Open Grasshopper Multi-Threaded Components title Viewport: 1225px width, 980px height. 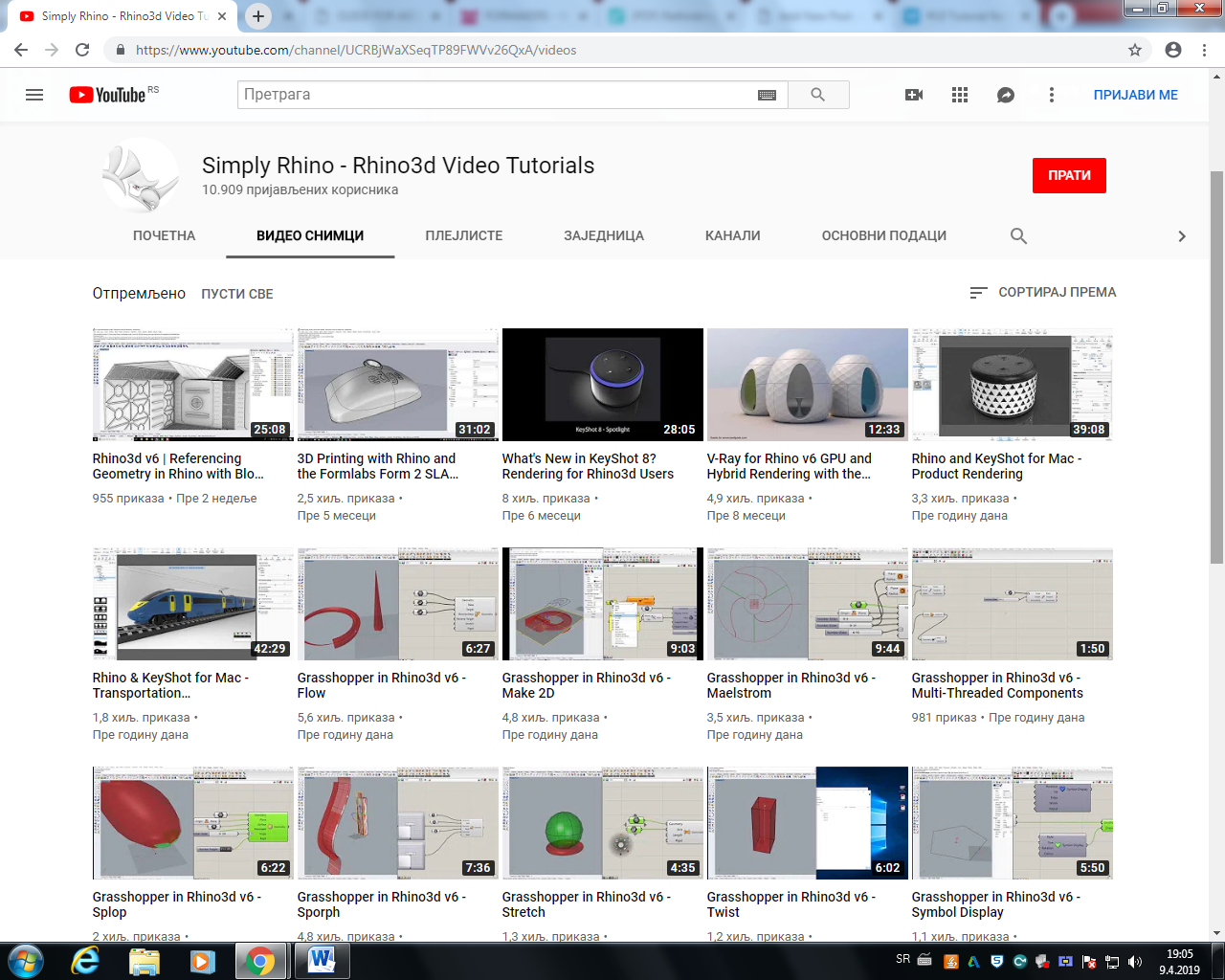click(x=997, y=685)
